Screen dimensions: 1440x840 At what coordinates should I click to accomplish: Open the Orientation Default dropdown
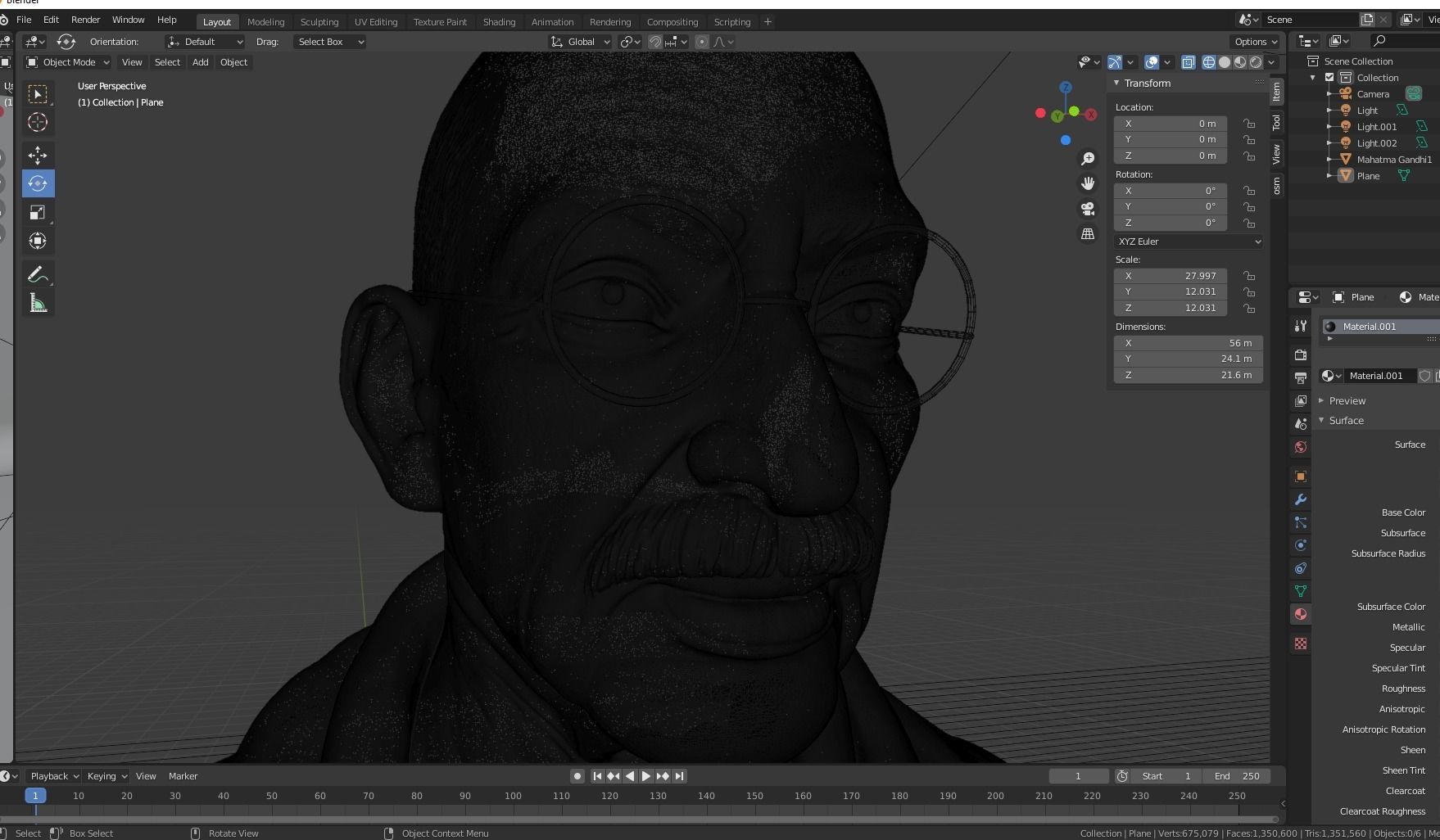(205, 42)
